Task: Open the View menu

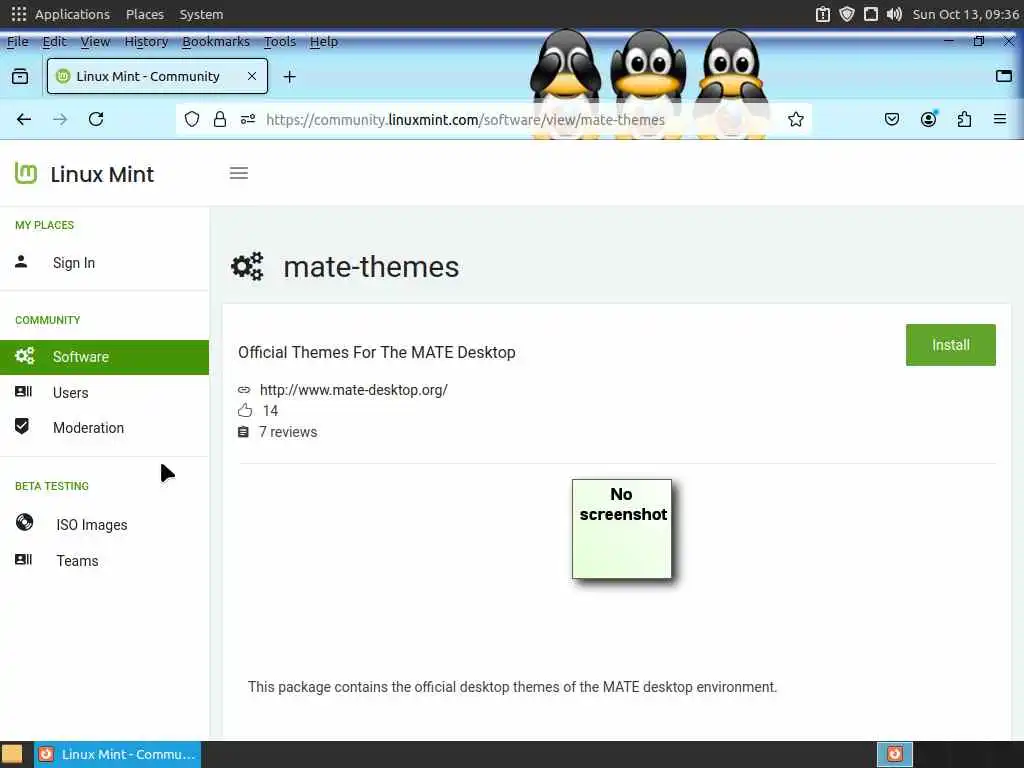Action: 95,41
